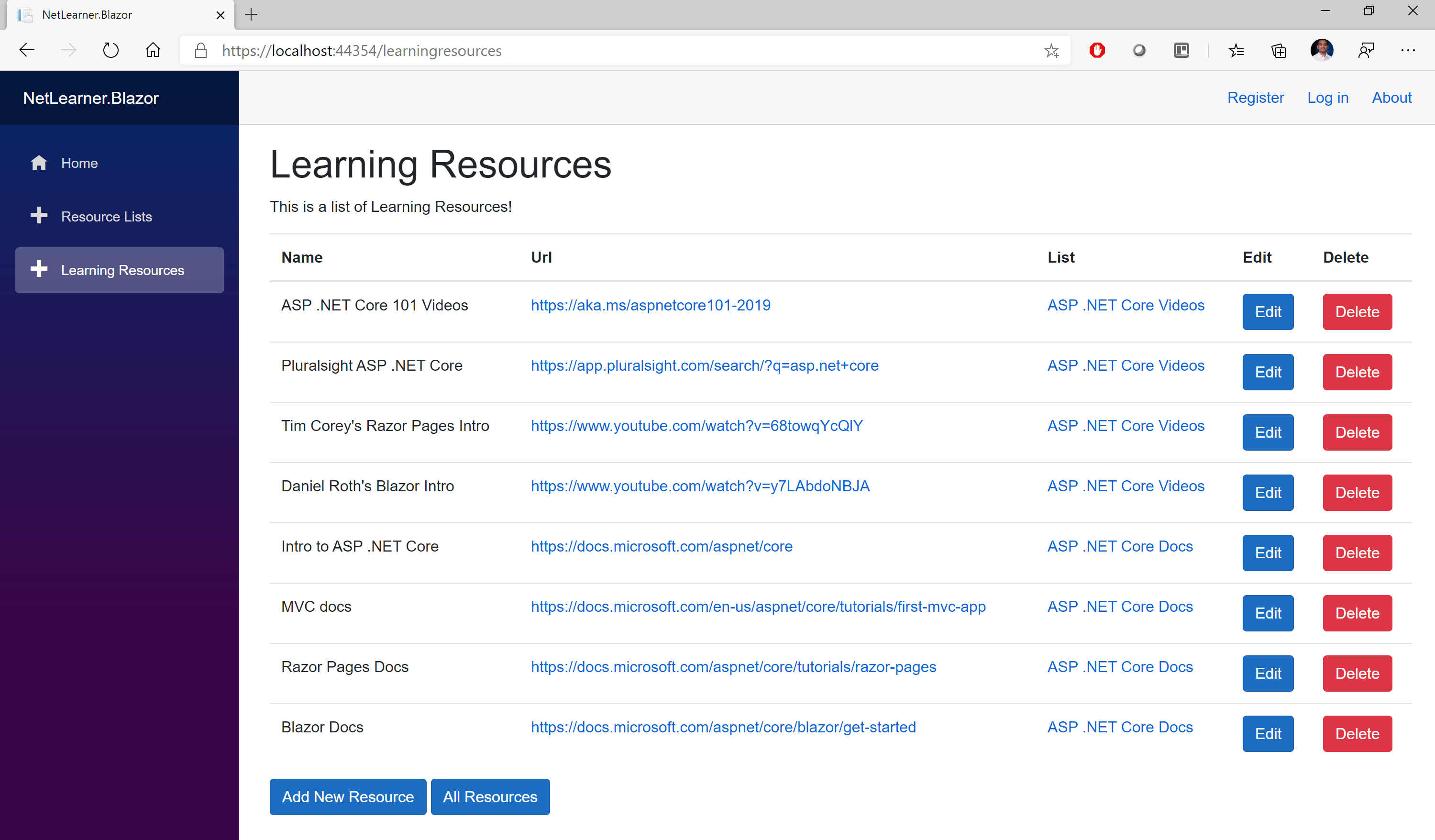
Task: Click the Add New Resource button
Action: 348,797
